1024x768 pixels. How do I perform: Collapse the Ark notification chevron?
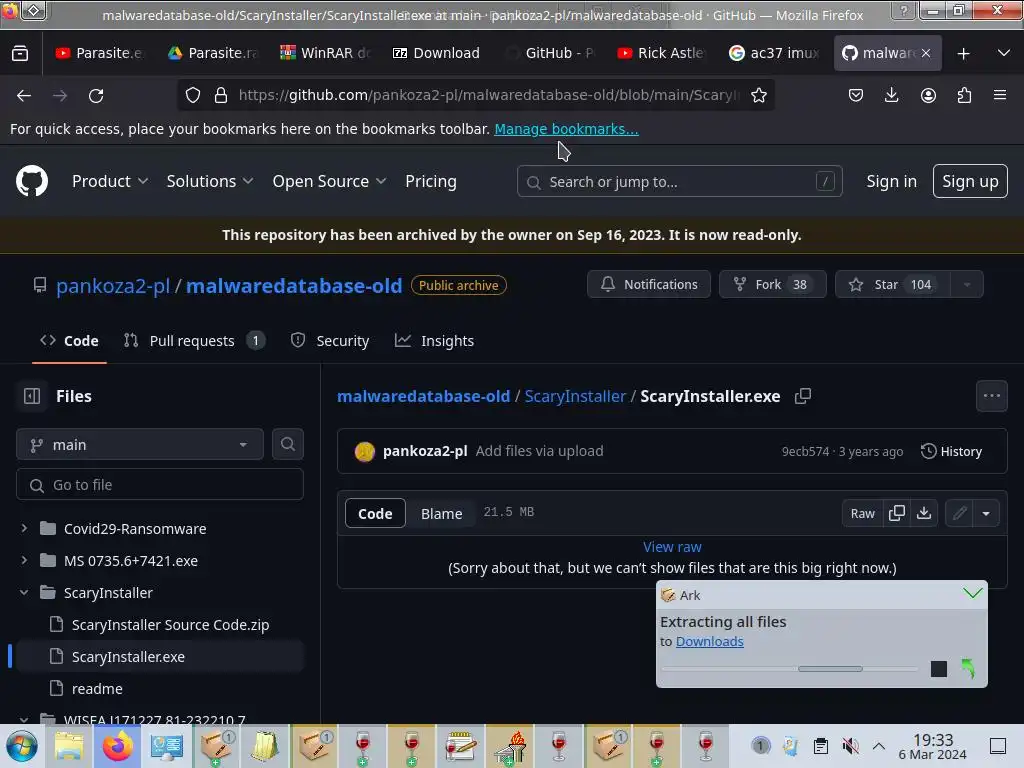point(972,594)
